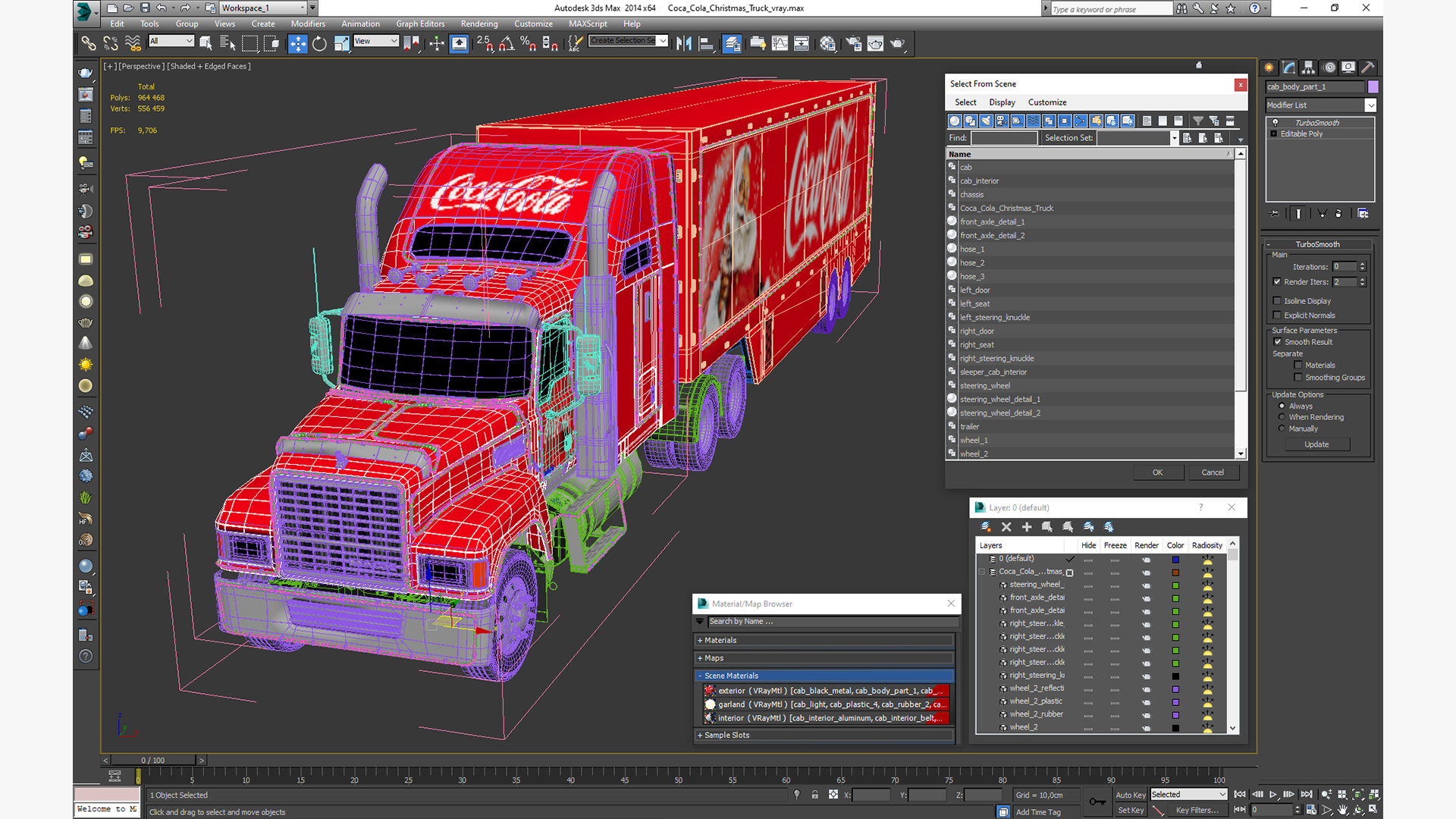This screenshot has height=819, width=1456.
Task: Open the Curve Editor from toolbar
Action: pyautogui.click(x=780, y=44)
